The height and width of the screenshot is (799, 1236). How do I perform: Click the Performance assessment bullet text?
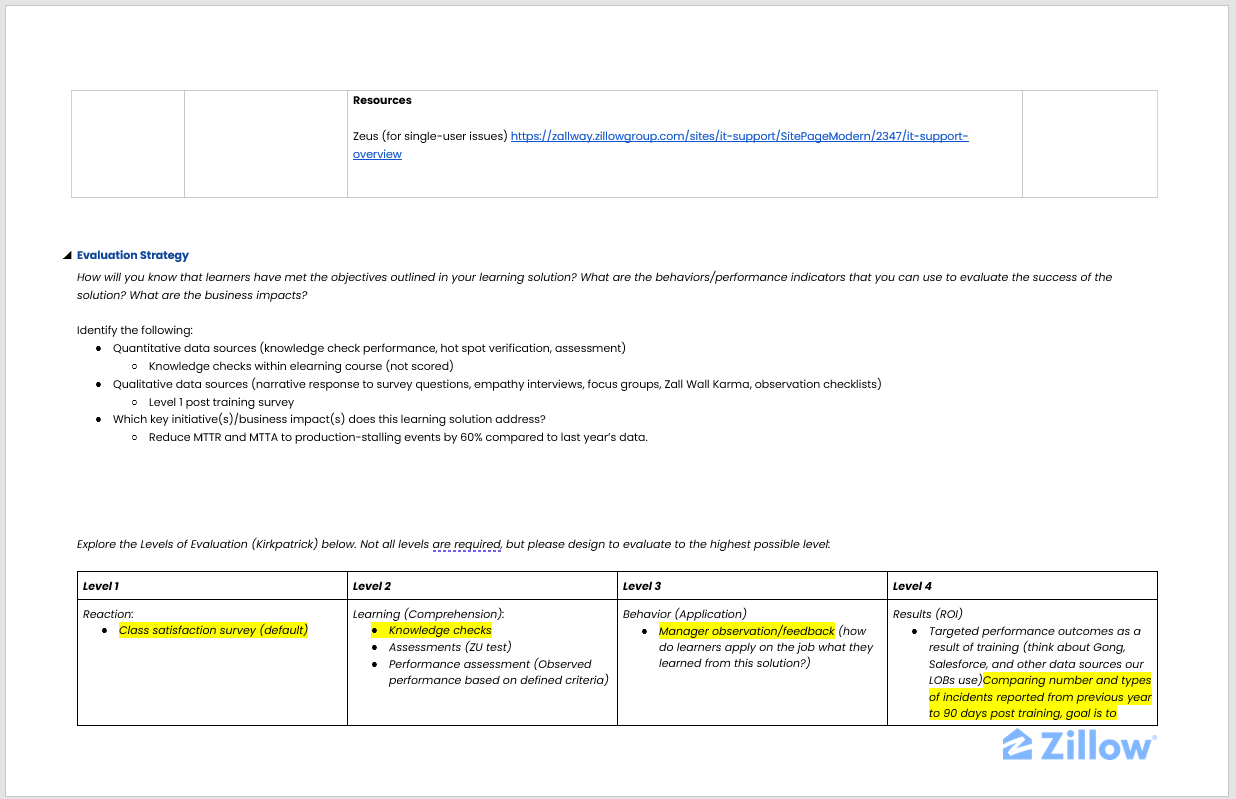click(x=490, y=665)
